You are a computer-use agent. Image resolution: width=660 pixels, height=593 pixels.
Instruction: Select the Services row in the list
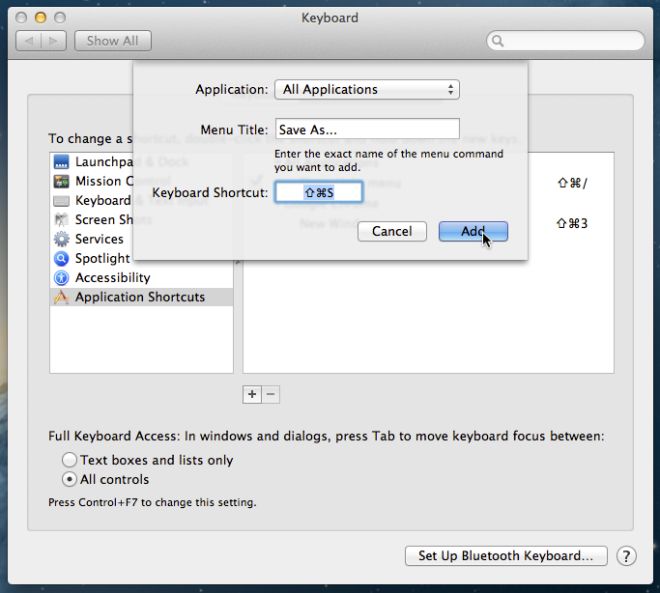click(x=141, y=239)
